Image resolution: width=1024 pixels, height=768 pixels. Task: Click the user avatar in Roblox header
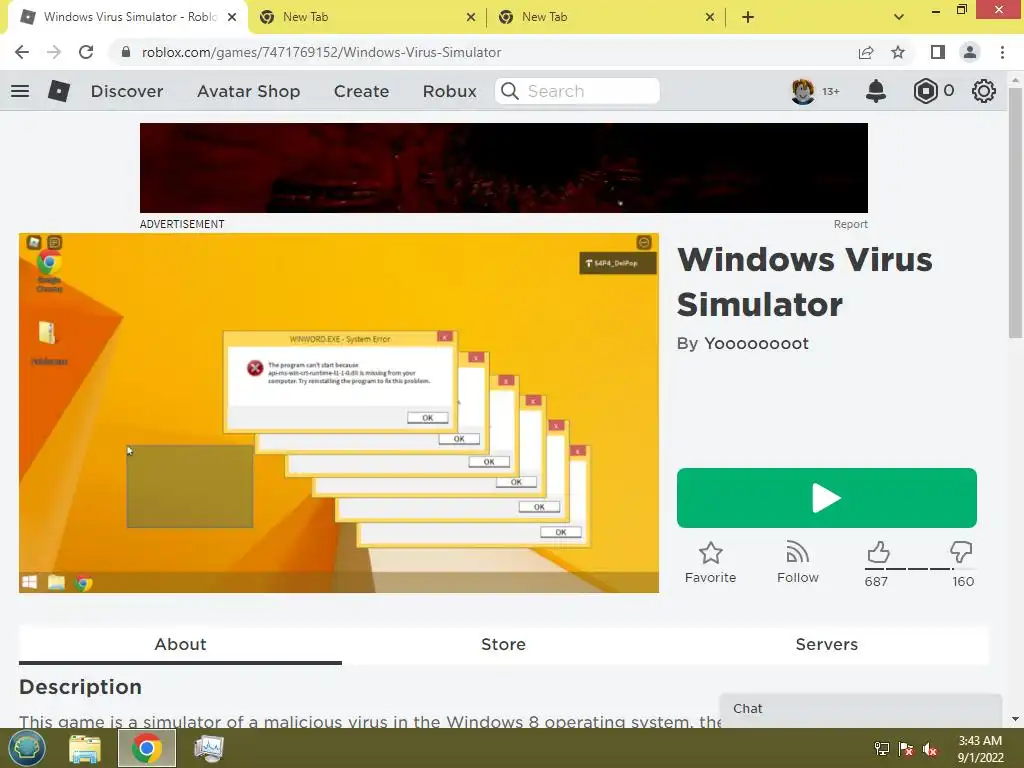pyautogui.click(x=803, y=91)
